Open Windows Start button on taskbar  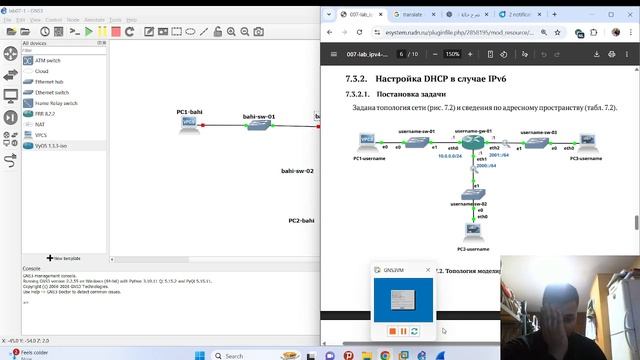tap(200, 356)
